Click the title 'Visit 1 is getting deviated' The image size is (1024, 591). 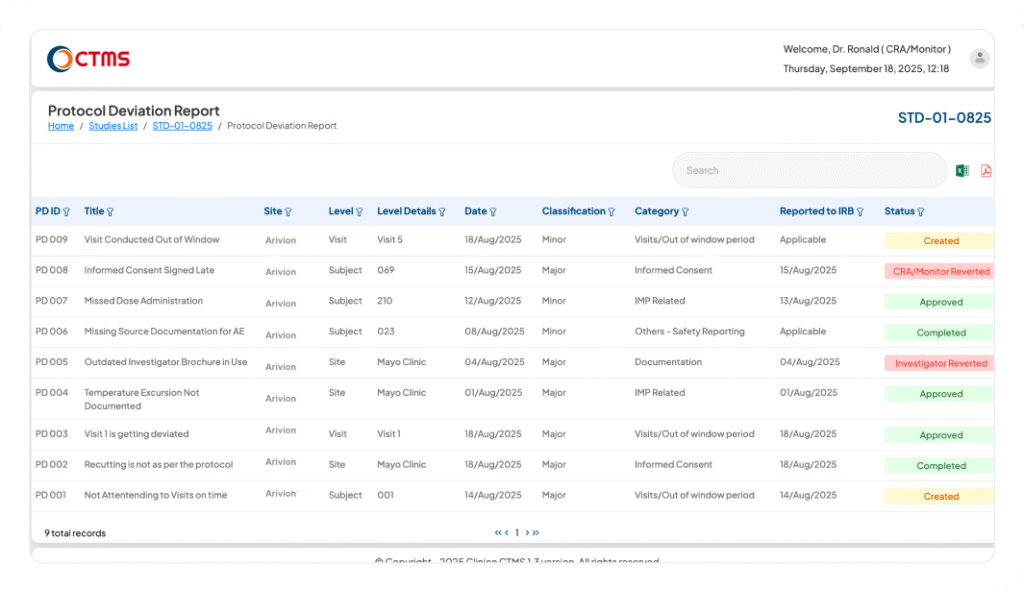tap(136, 434)
